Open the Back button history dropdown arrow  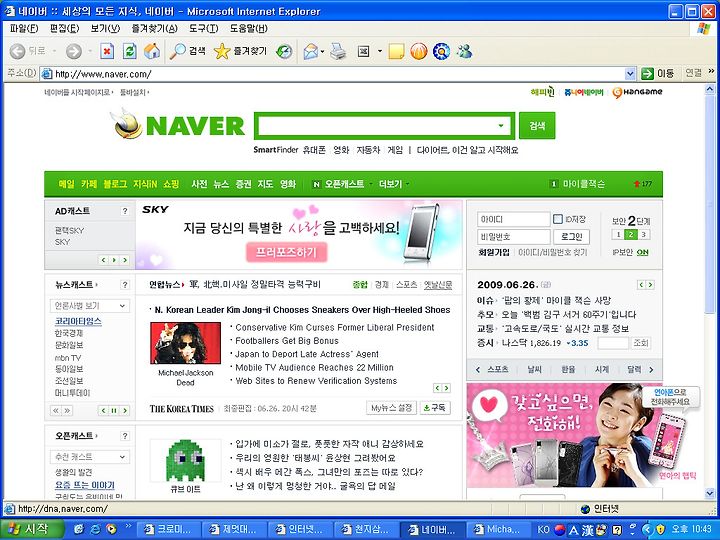(54, 51)
